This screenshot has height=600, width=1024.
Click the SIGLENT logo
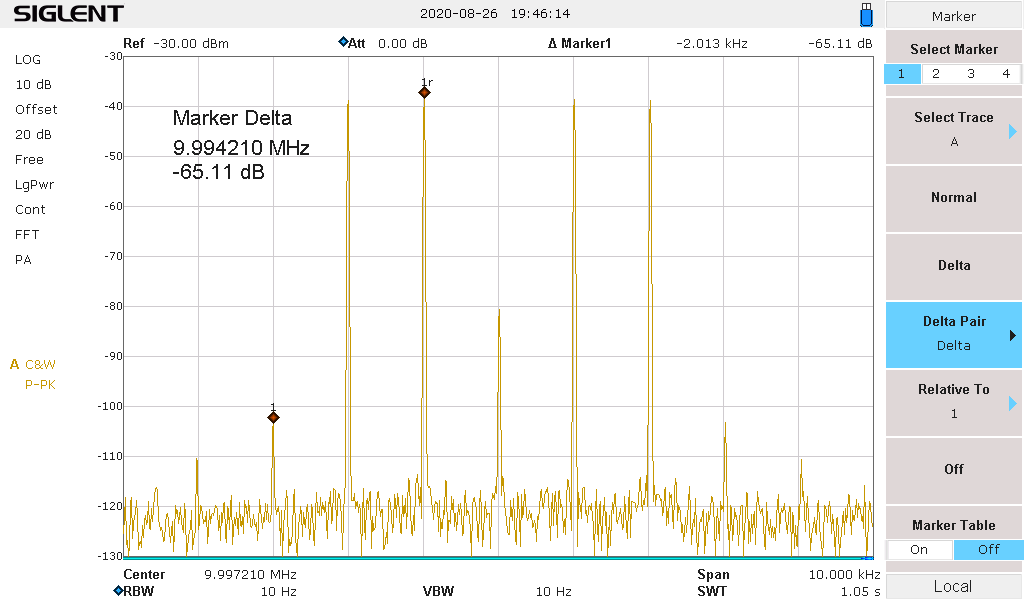point(68,14)
